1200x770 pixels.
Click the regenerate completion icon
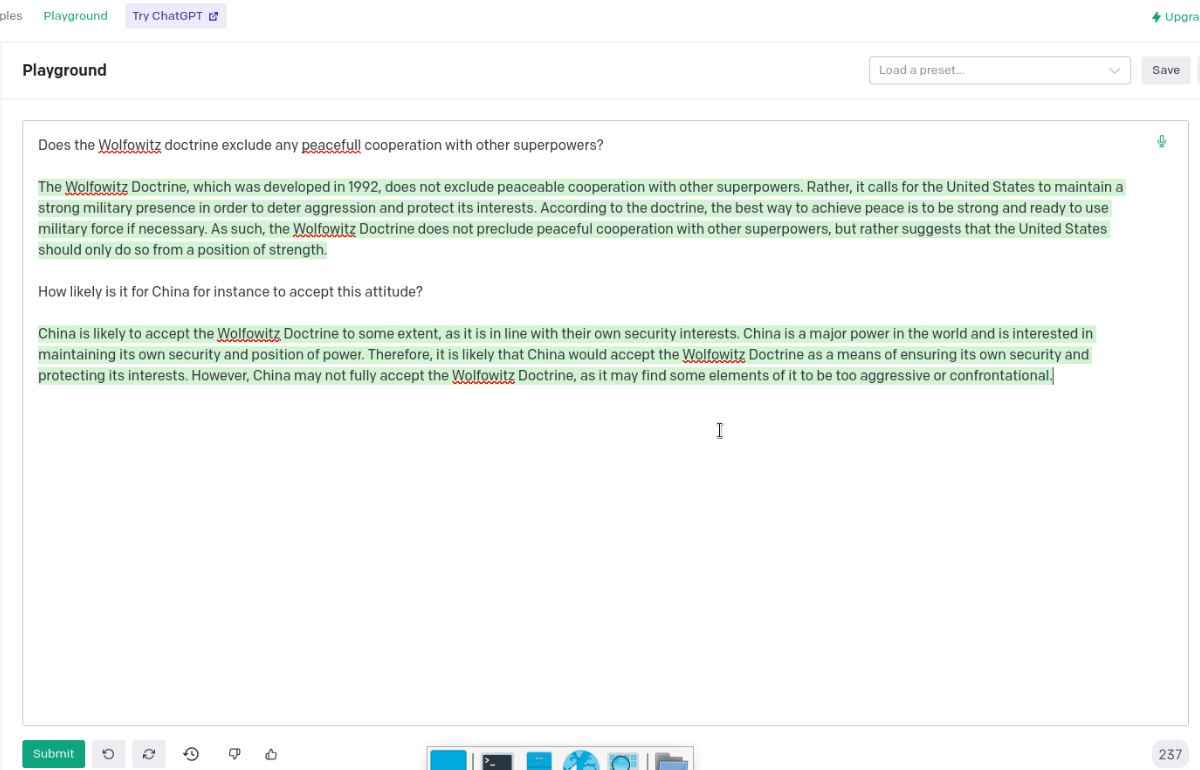point(149,754)
